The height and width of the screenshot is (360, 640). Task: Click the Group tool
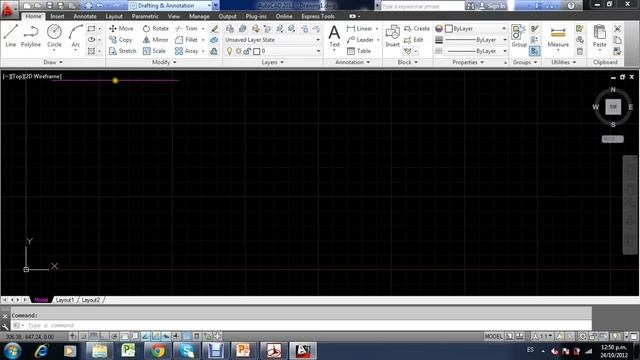tap(519, 36)
